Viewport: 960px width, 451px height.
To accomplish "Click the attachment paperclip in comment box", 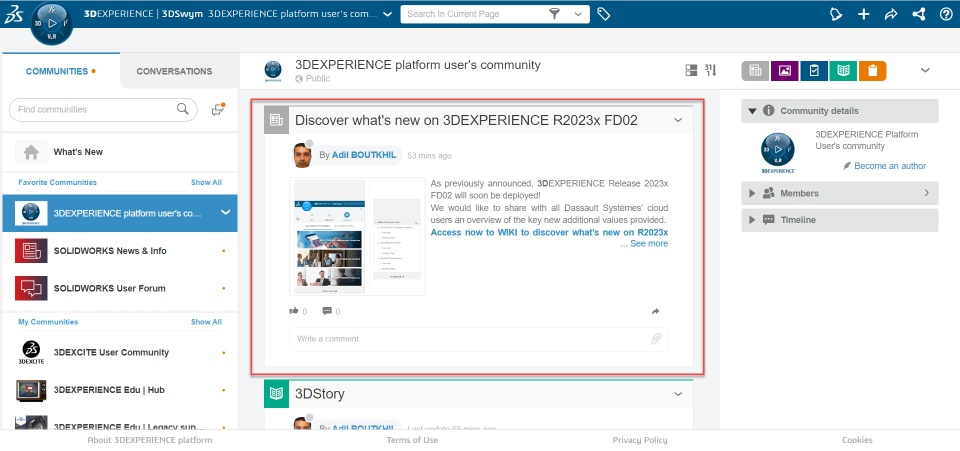I will pyautogui.click(x=656, y=338).
